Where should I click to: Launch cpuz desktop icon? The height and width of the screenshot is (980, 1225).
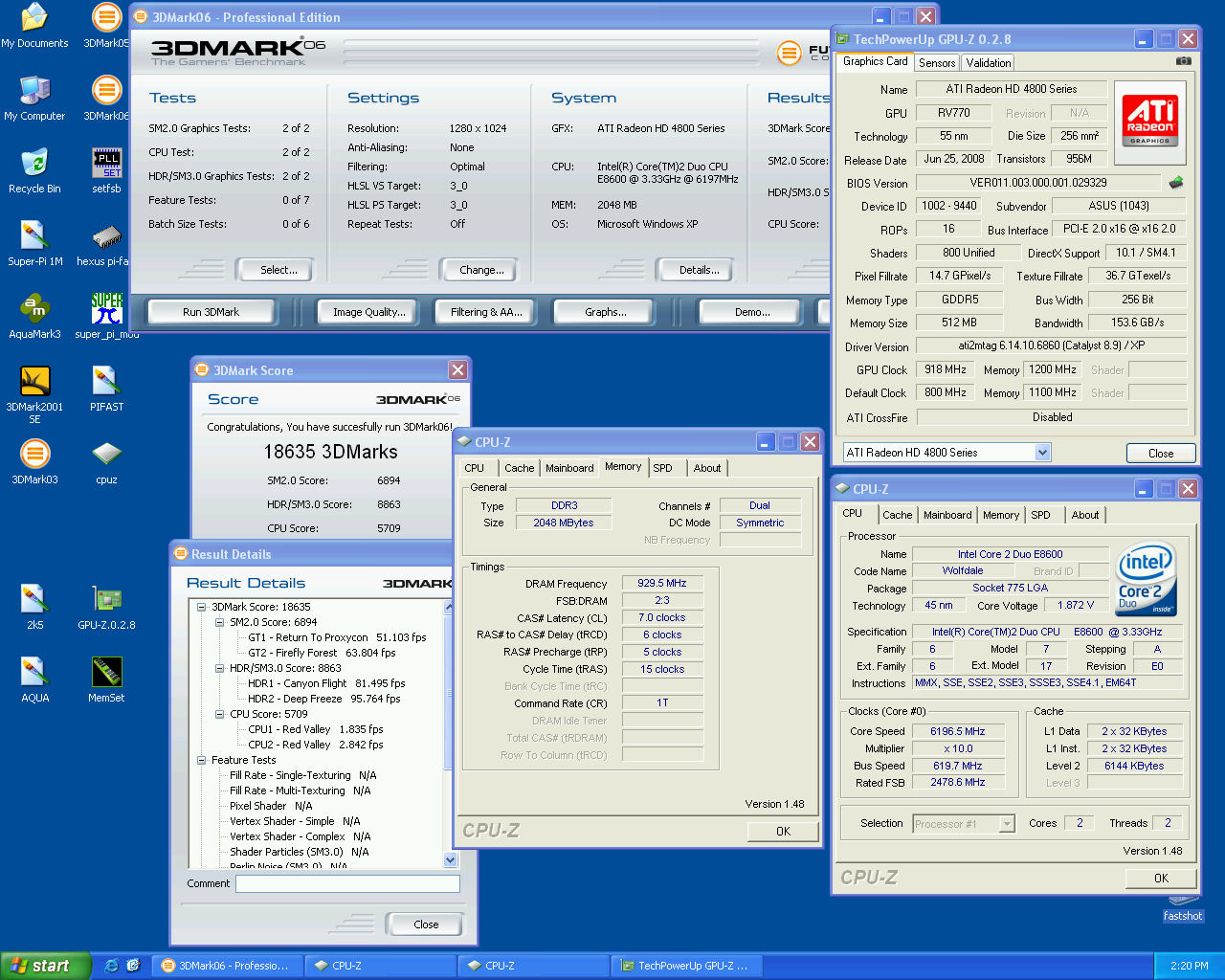pos(106,462)
